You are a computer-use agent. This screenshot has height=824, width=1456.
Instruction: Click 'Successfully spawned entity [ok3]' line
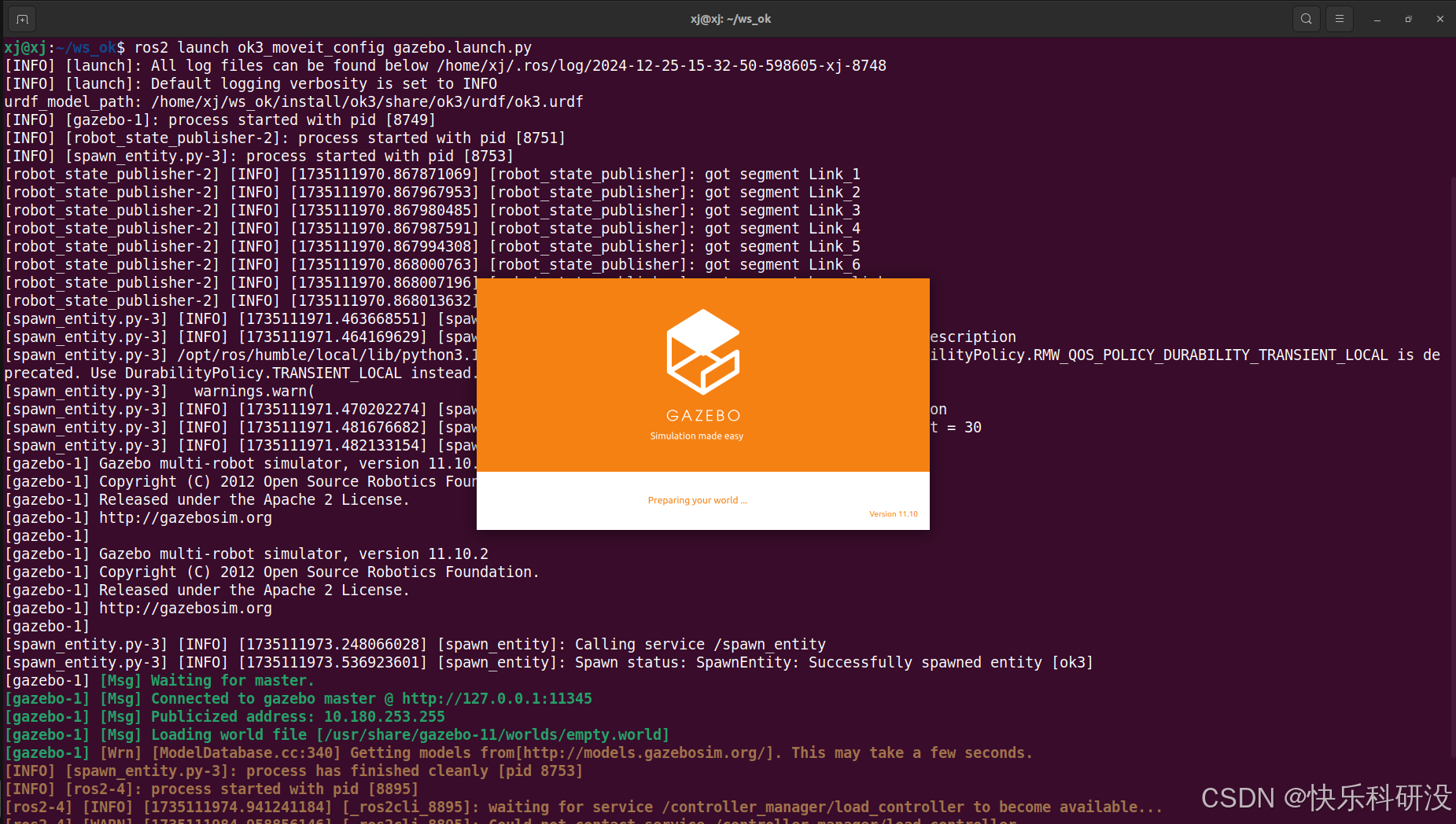549,663
